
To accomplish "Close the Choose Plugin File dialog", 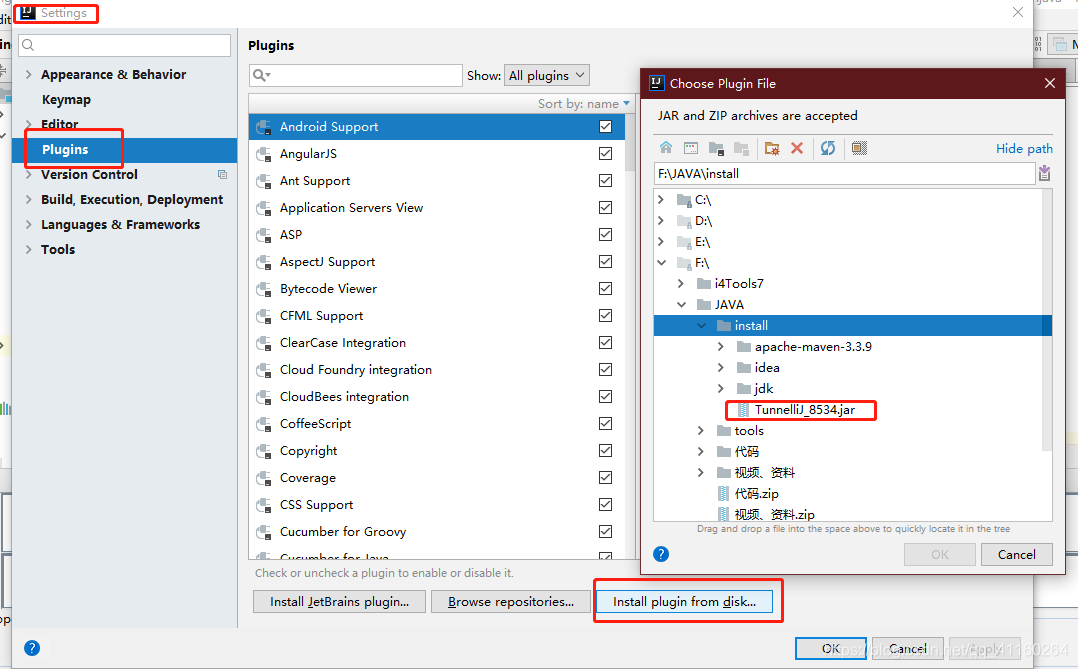I will (x=1050, y=83).
